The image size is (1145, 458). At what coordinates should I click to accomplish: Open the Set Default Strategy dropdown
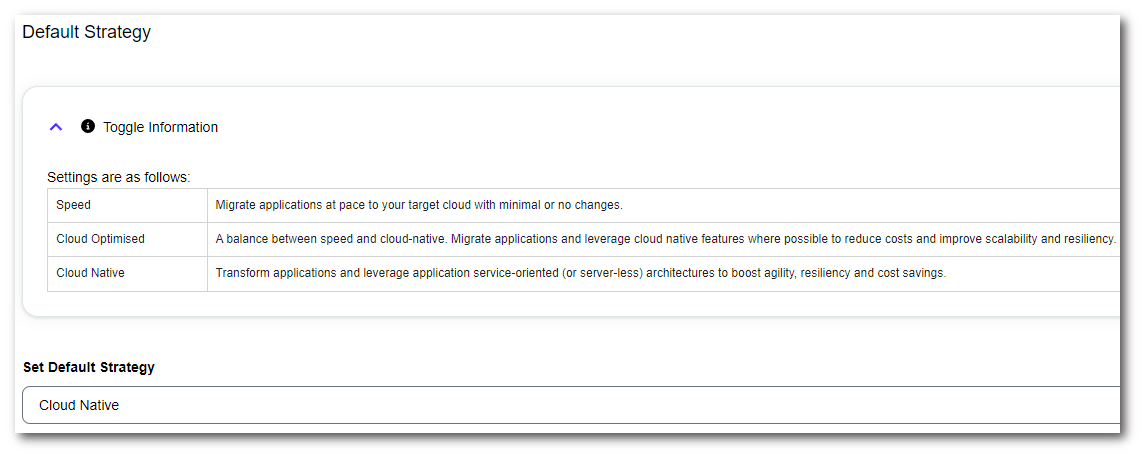point(570,405)
